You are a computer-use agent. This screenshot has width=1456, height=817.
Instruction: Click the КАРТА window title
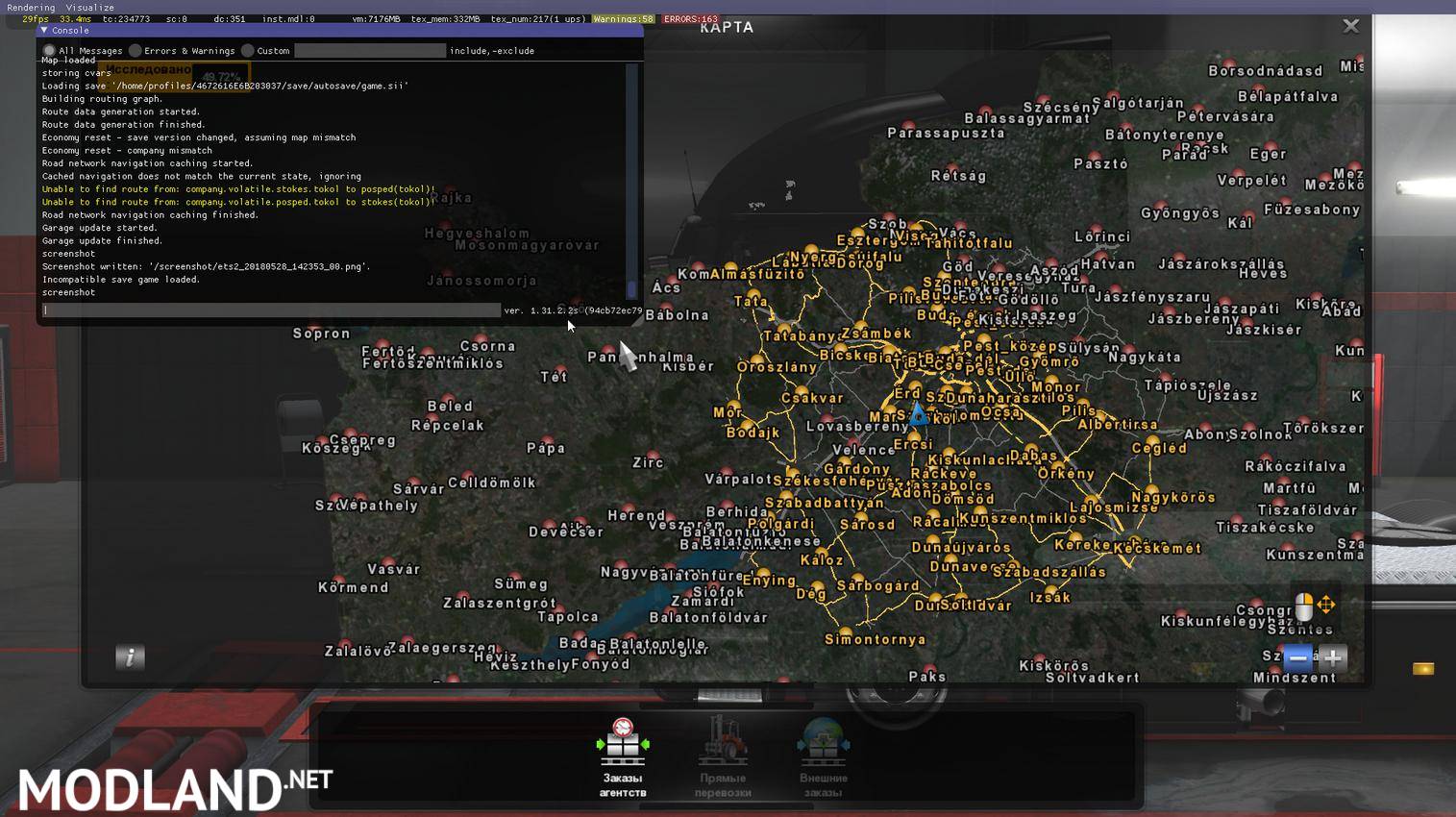(728, 27)
